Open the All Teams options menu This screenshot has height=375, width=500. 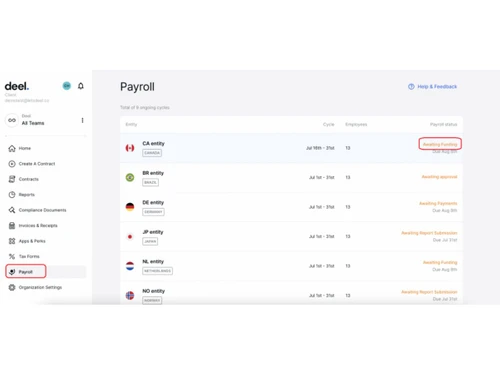82,120
